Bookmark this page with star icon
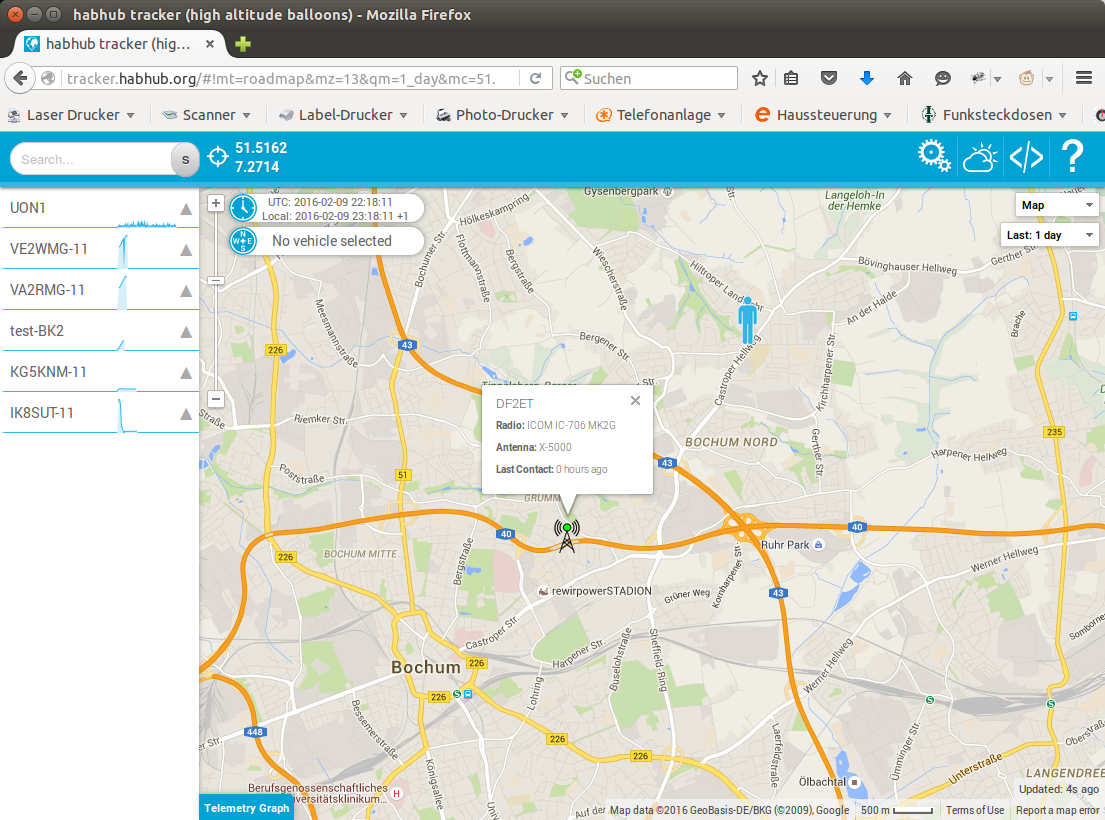The image size is (1105, 820). point(759,78)
